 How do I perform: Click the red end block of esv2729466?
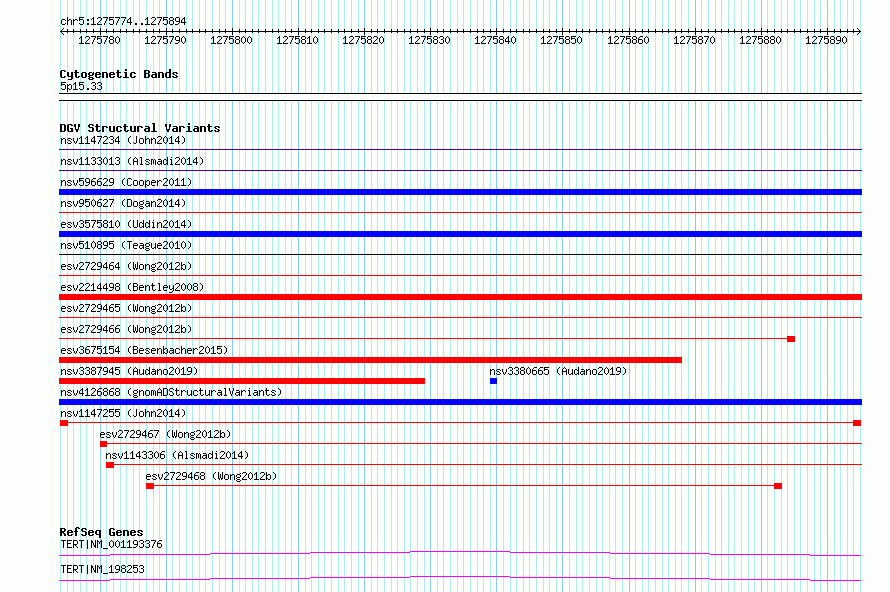point(791,339)
